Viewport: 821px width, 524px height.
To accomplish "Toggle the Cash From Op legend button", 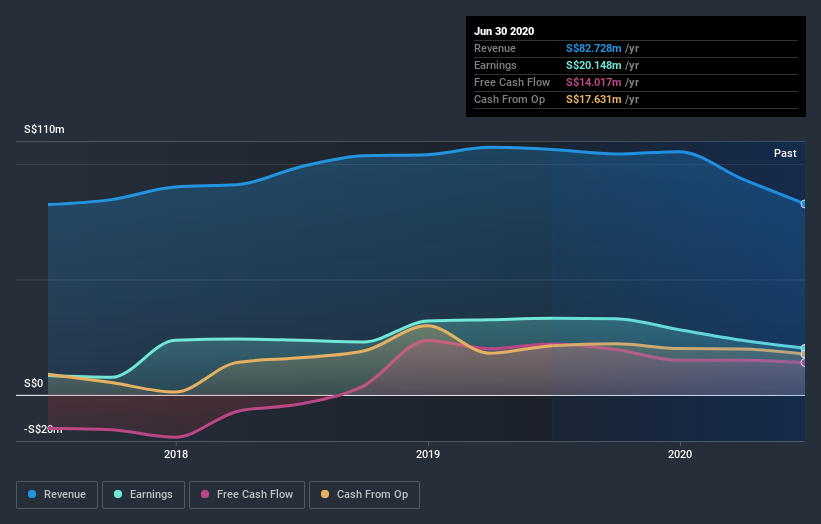I will [x=364, y=495].
